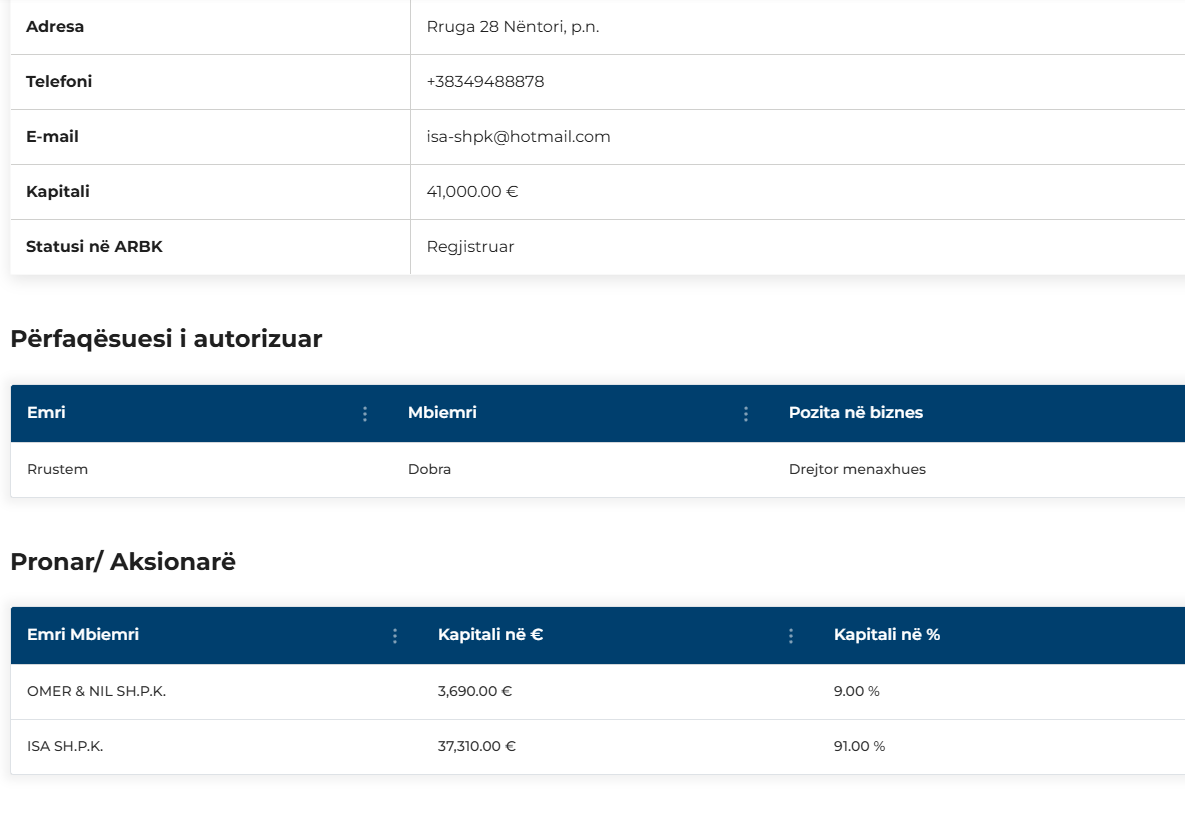Open the Kapitali në € column menu
The height and width of the screenshot is (823, 1185).
tap(791, 636)
